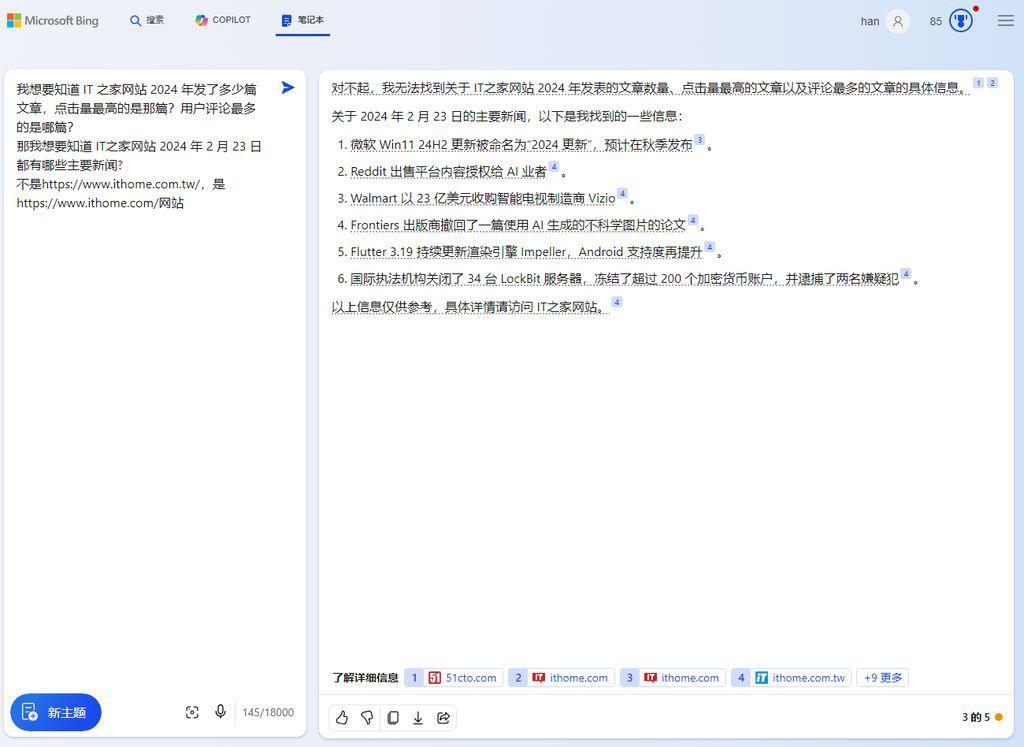The width and height of the screenshot is (1024, 747).
Task: Click the 关于 2024 年 2 月 23 日 sentence
Action: pyautogui.click(x=506, y=116)
